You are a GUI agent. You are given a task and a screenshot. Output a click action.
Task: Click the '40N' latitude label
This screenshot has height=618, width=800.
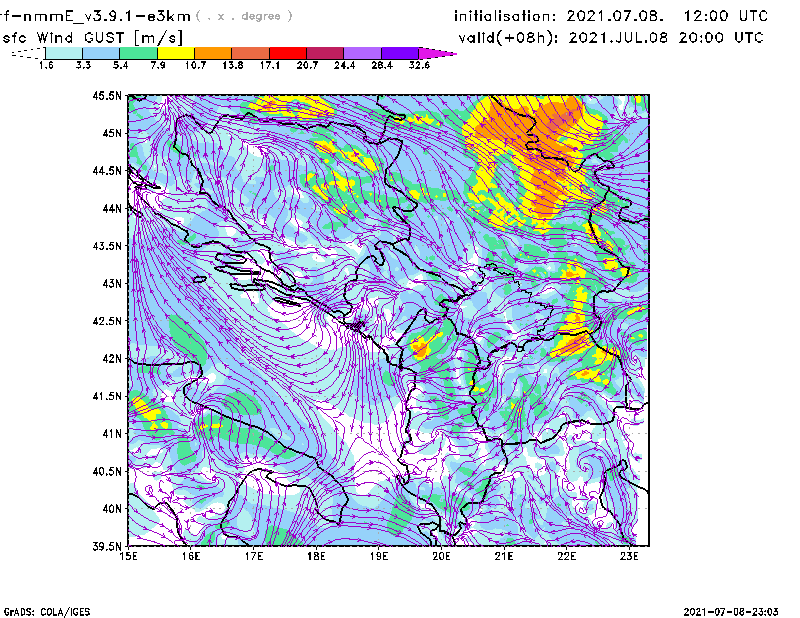112,509
